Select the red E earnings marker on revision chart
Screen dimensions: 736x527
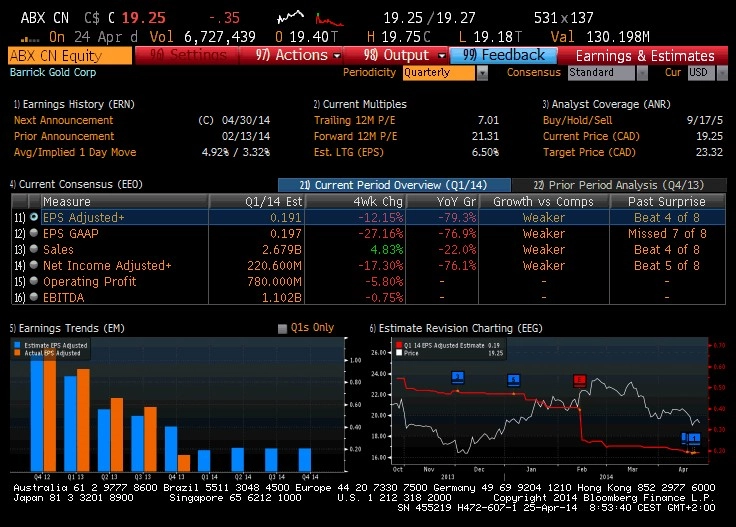(580, 380)
